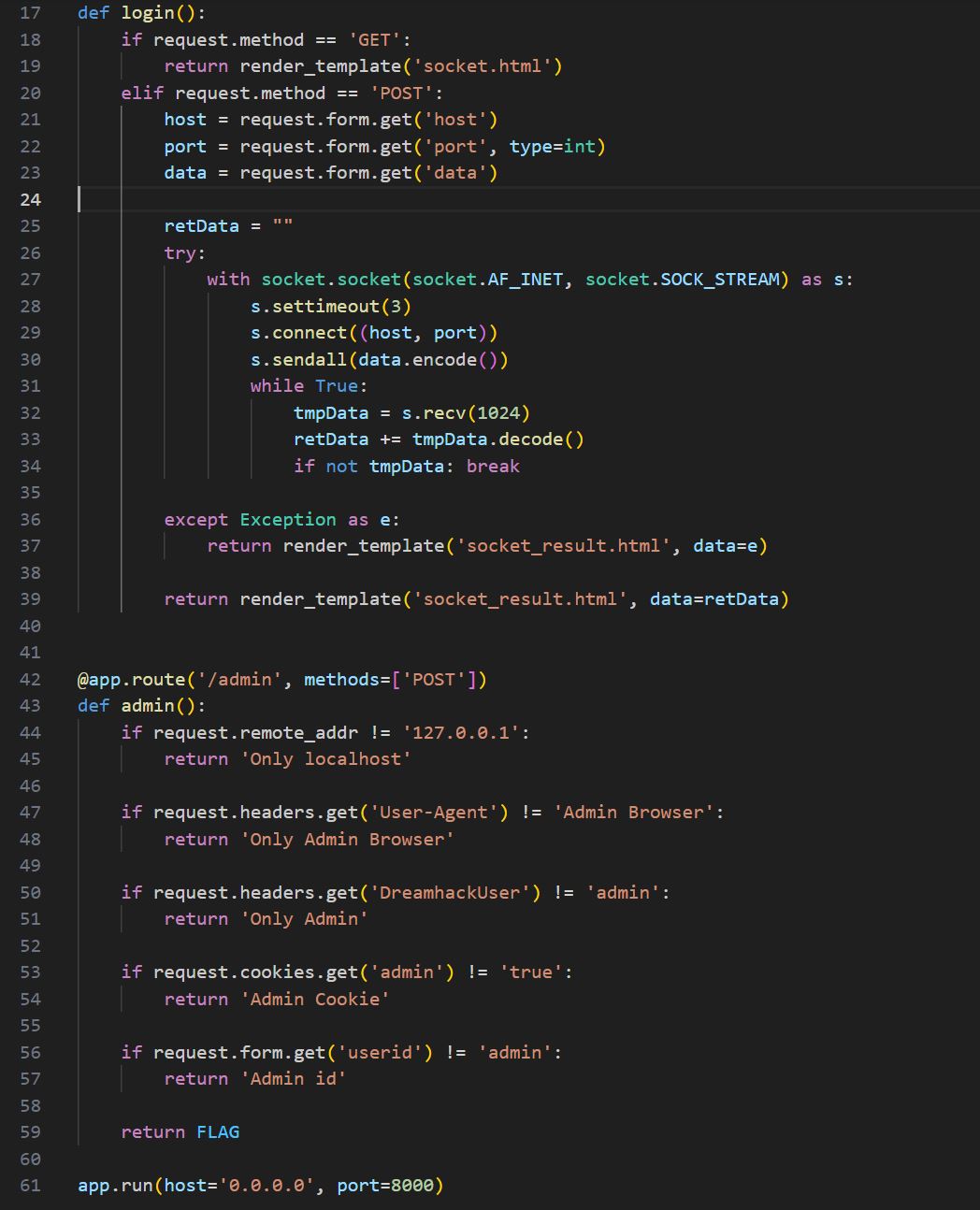Screen dimensions: 980x1210
Task: Click socket.AF_INET in the with statement
Action: (x=487, y=280)
